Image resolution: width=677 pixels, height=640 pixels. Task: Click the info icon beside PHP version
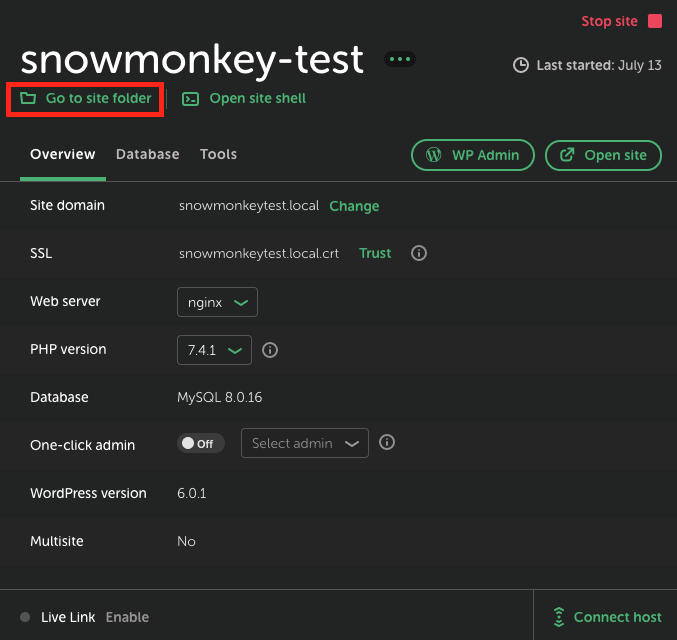(x=270, y=350)
